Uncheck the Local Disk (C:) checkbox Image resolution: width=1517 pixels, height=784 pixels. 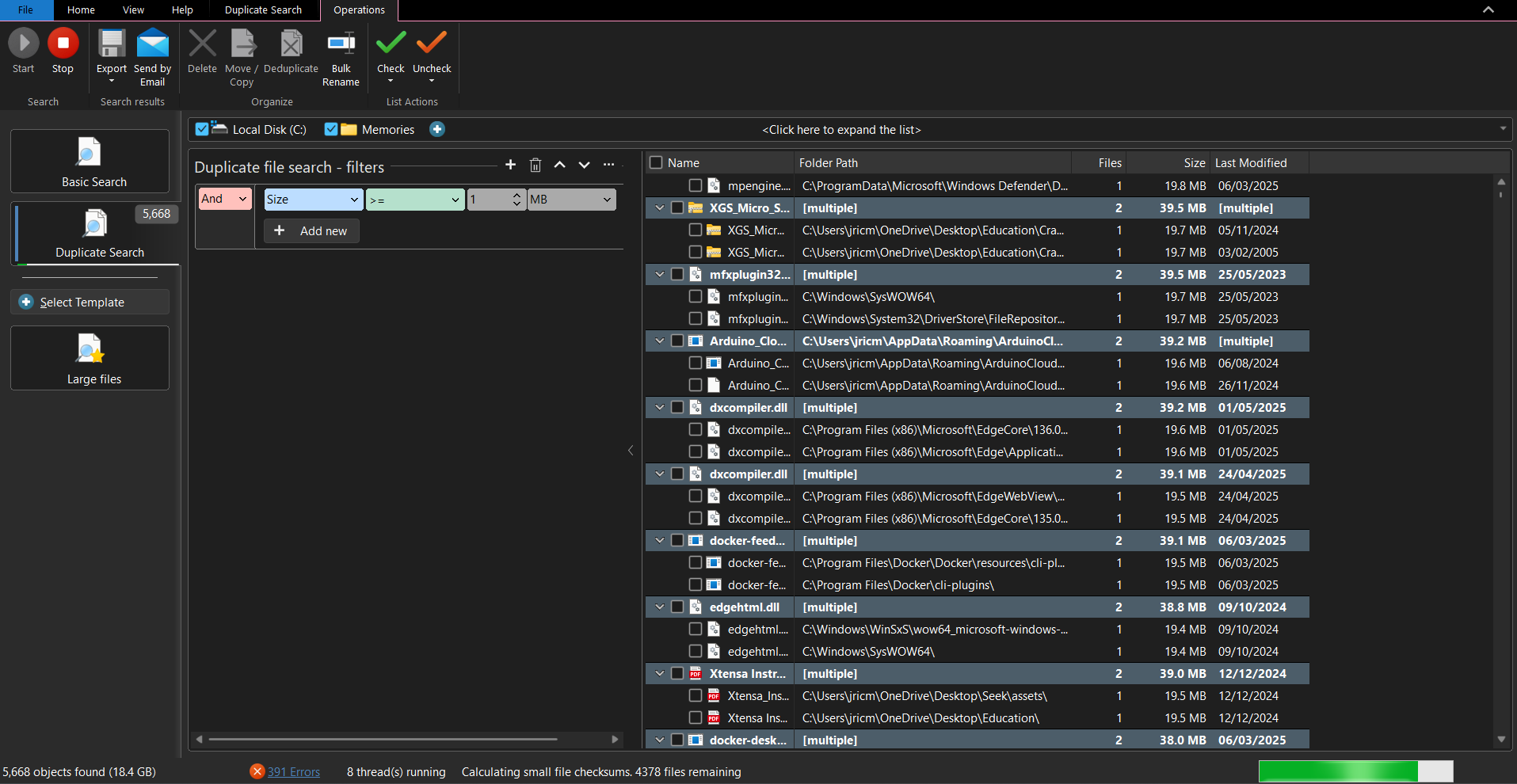[202, 129]
